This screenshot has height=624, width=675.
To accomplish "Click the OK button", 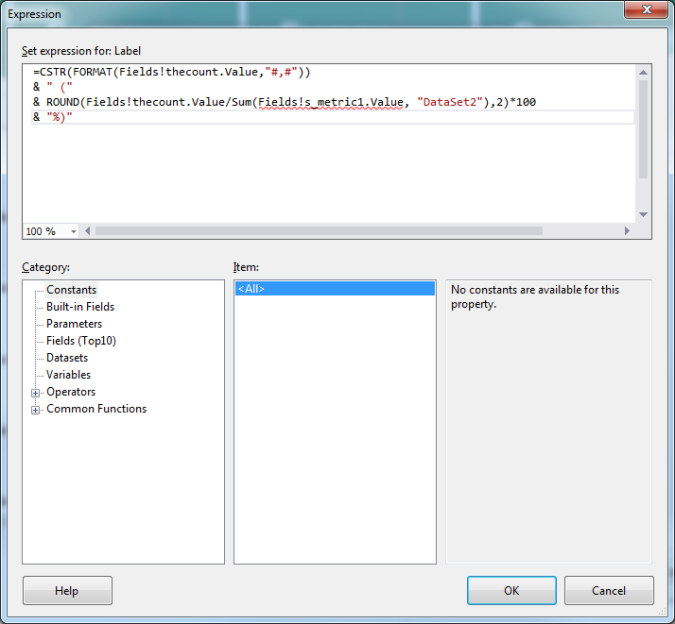I will tap(511, 591).
